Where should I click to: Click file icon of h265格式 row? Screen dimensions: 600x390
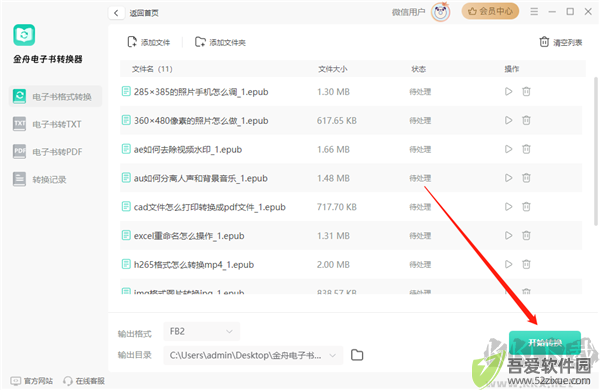click(x=126, y=264)
